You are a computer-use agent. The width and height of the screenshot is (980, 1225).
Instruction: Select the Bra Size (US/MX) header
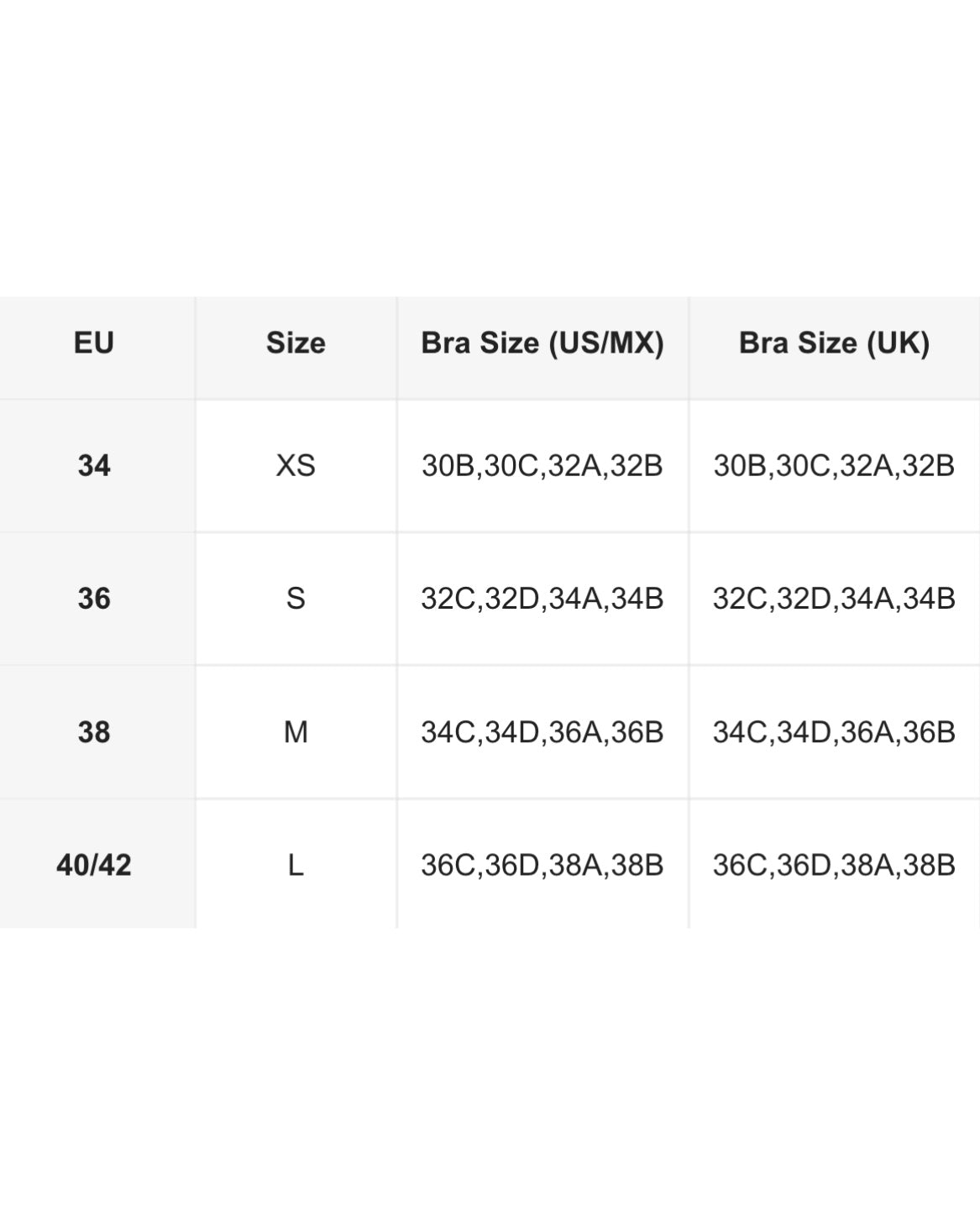(542, 343)
